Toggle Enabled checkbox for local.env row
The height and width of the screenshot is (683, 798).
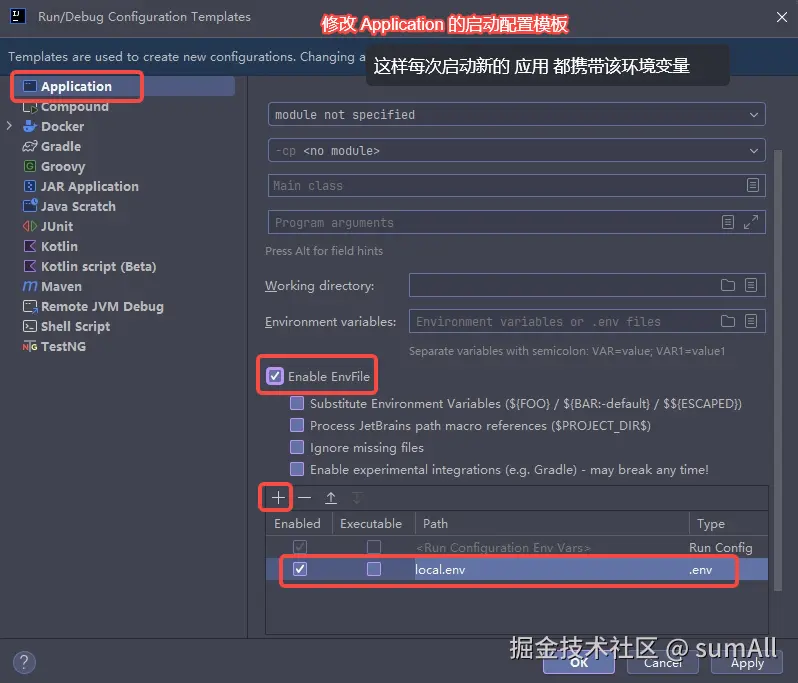point(300,569)
